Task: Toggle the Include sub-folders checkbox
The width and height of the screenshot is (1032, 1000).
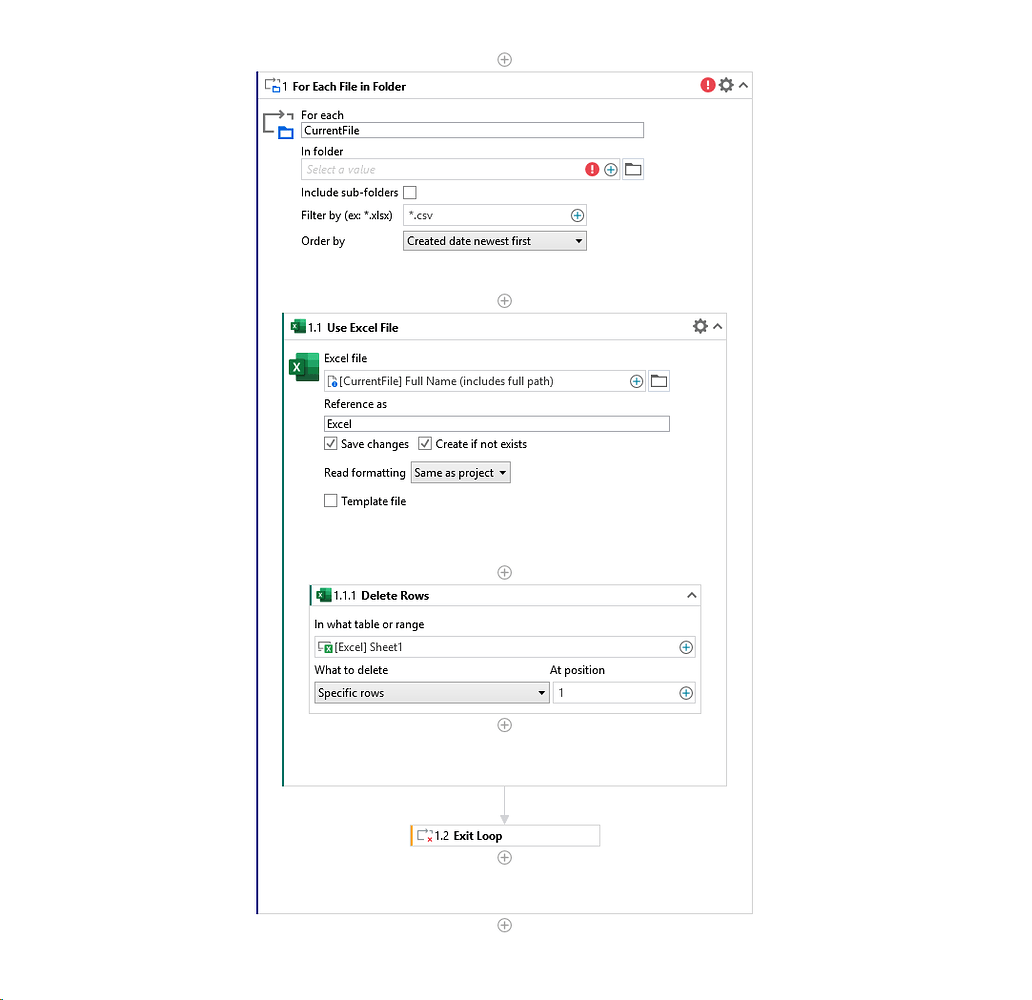Action: [410, 192]
